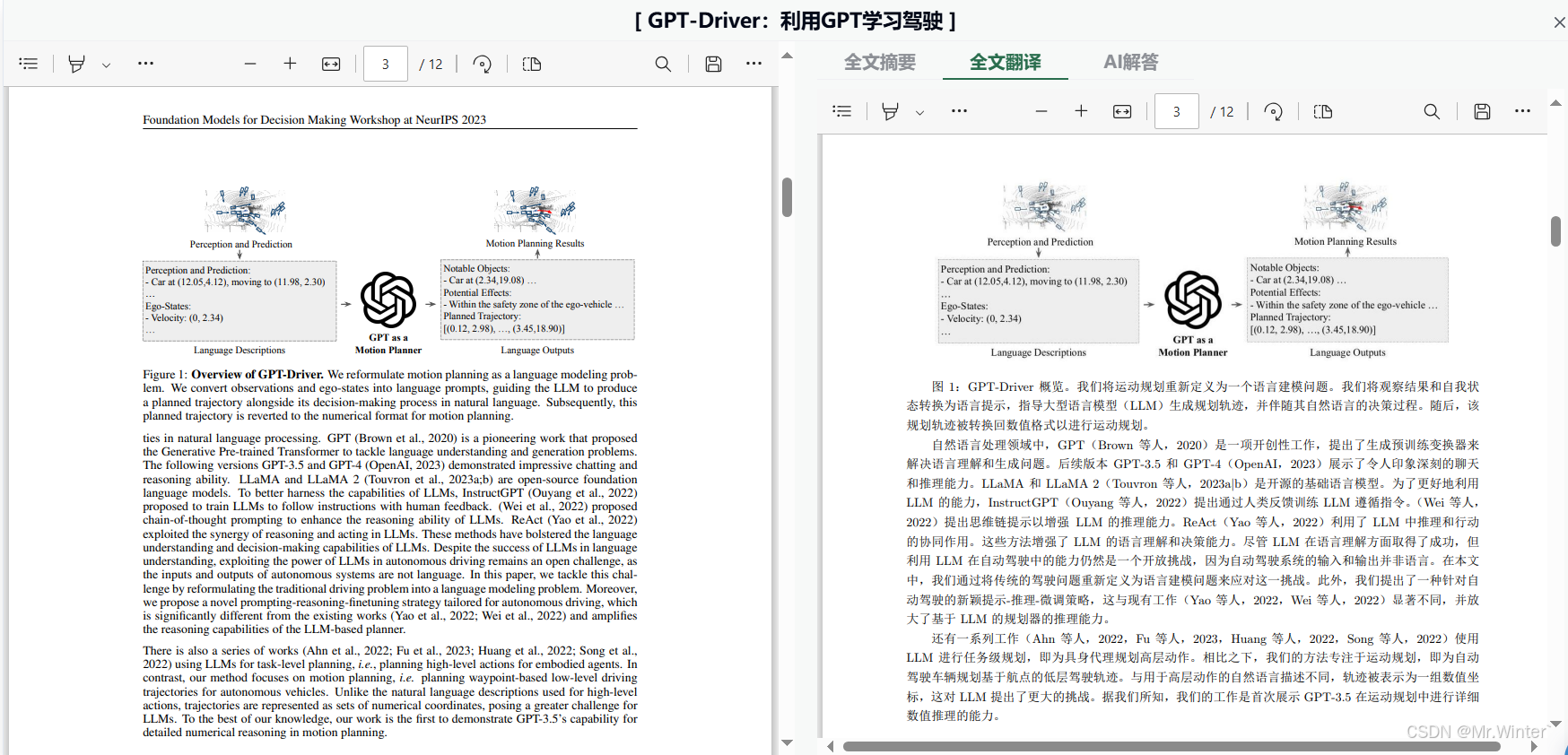Fit right translated page to width
The image size is (1568, 755).
click(1122, 111)
